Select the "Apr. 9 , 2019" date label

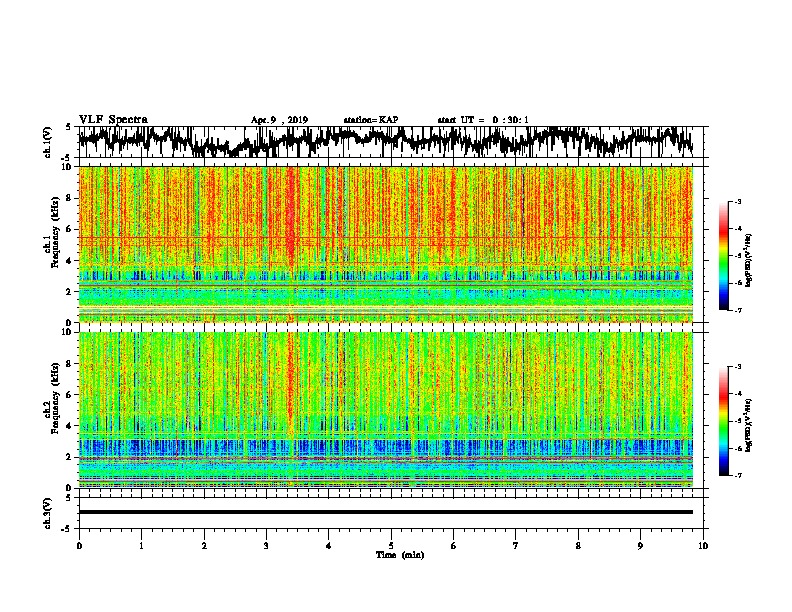pyautogui.click(x=279, y=120)
